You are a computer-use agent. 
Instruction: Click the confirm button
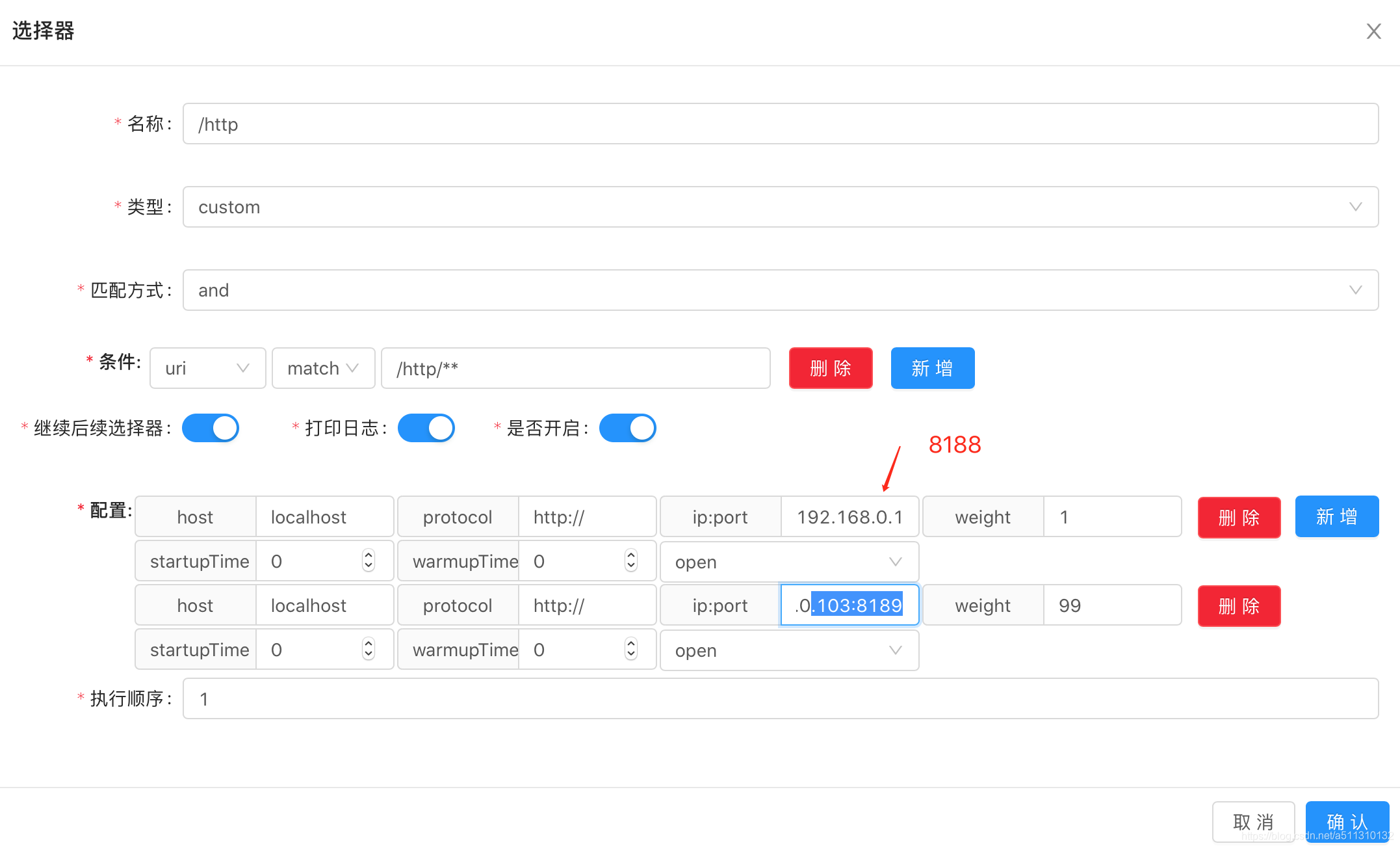[x=1347, y=822]
